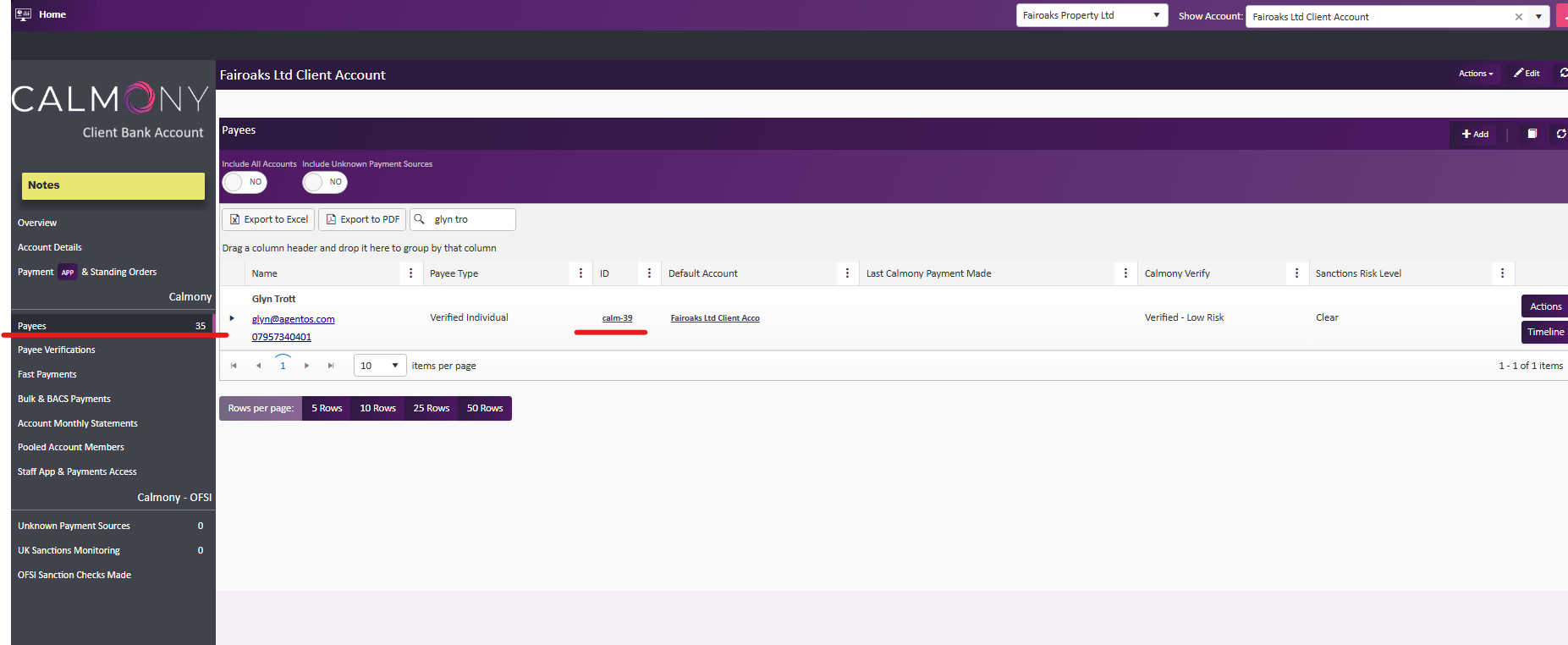Screen dimensions: 1568x645
Task: Click the Export to Excel button
Action: pyautogui.click(x=268, y=219)
